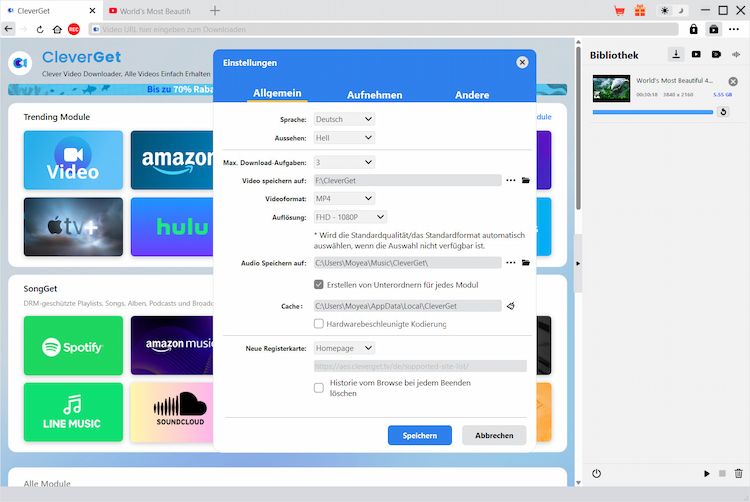Toggle subfolder creation per module checkbox

pyautogui.click(x=319, y=285)
